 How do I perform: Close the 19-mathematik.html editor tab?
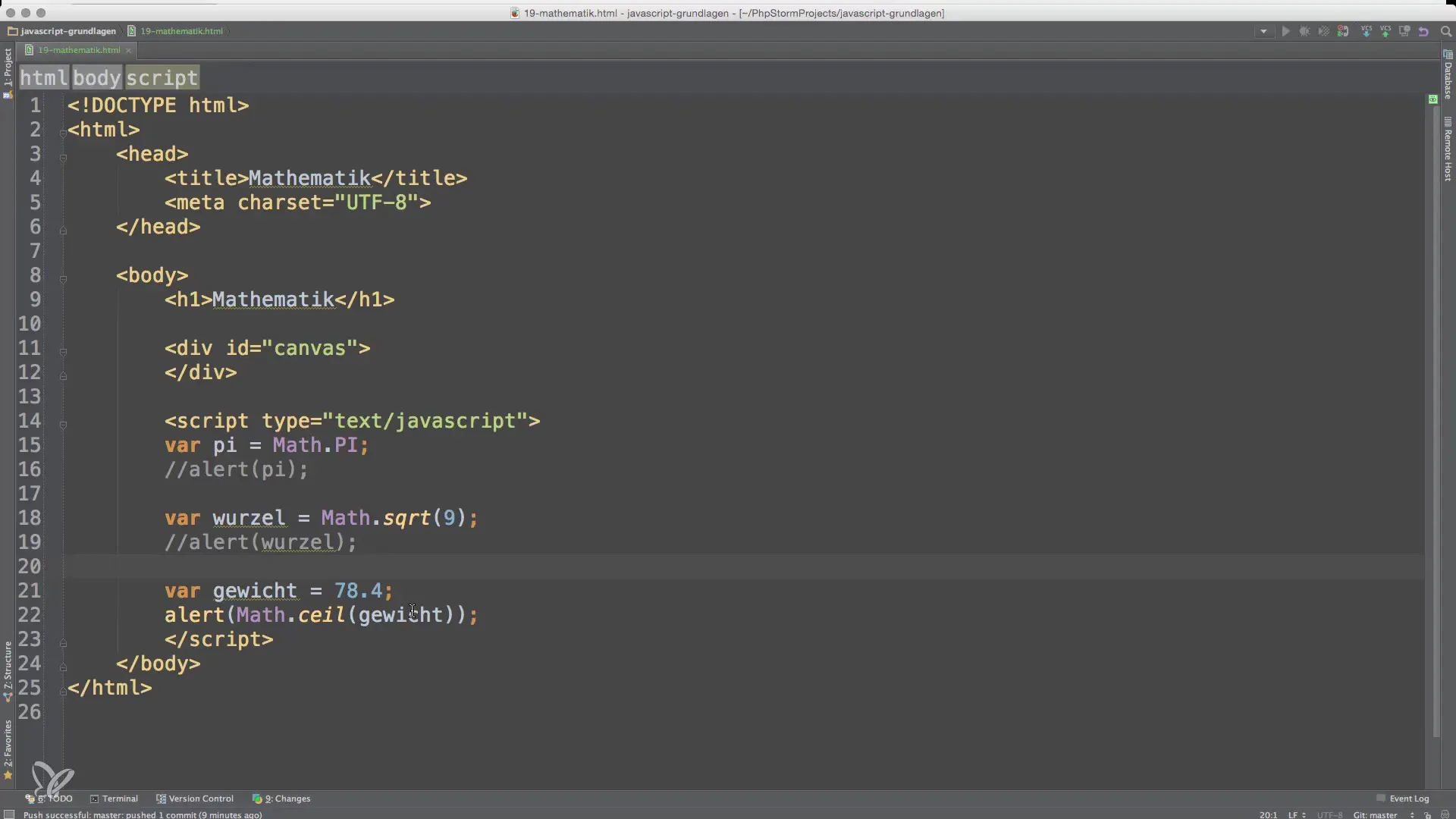point(128,50)
